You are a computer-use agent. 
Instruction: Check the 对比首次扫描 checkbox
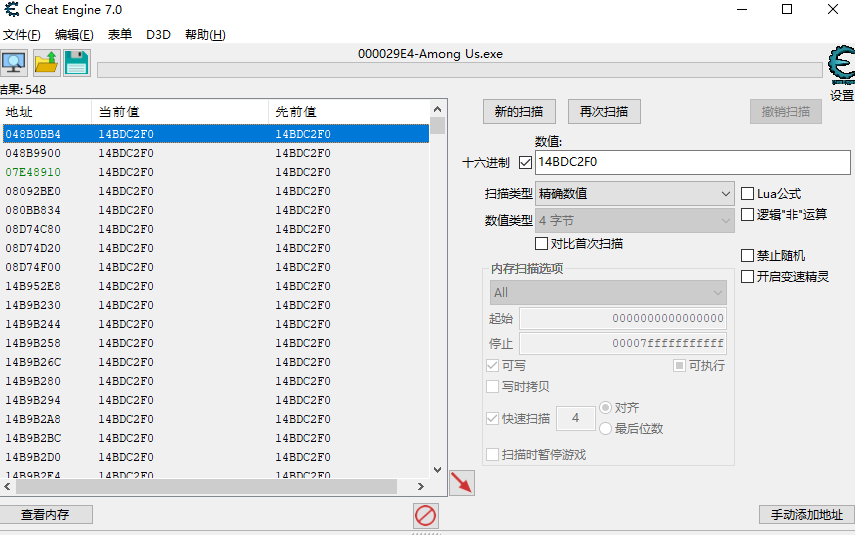pyautogui.click(x=541, y=243)
